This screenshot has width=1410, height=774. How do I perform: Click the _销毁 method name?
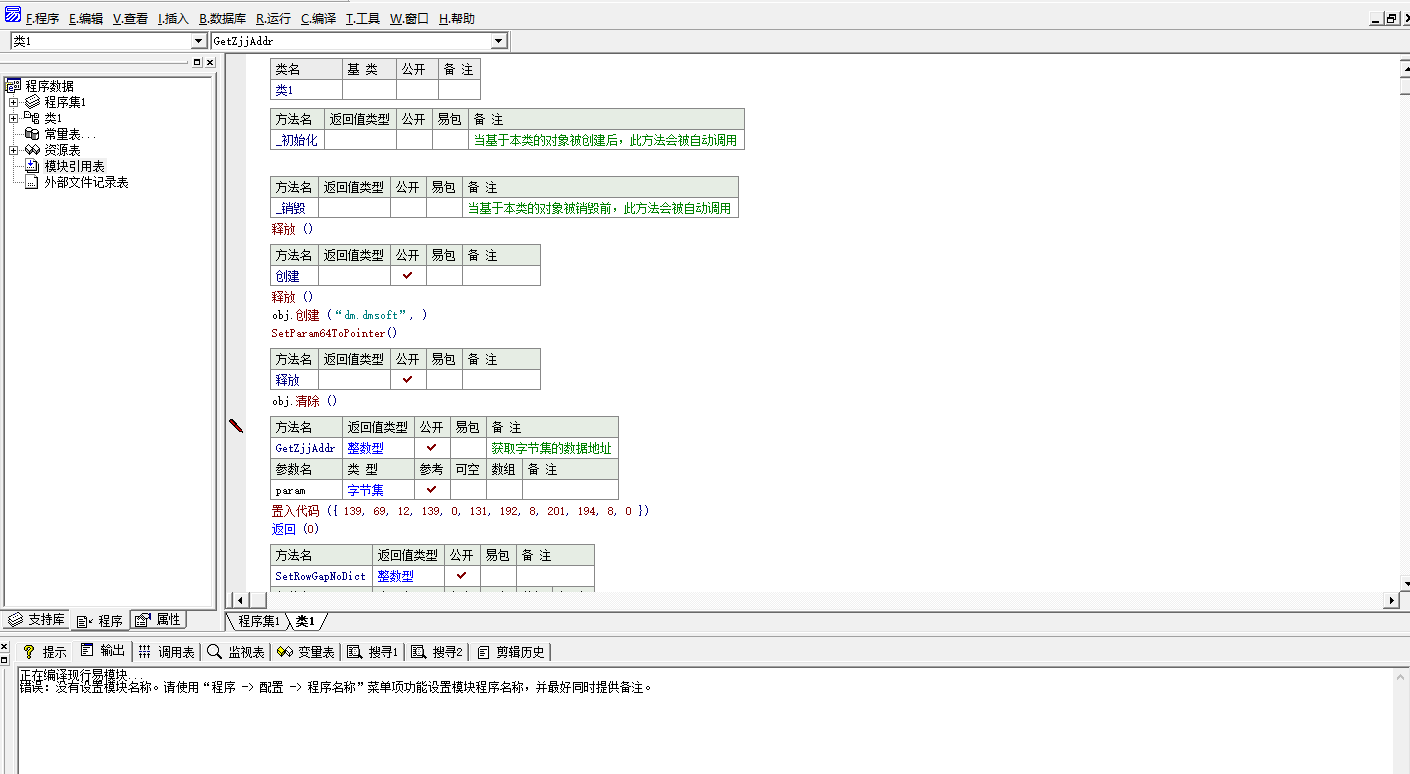pyautogui.click(x=290, y=208)
